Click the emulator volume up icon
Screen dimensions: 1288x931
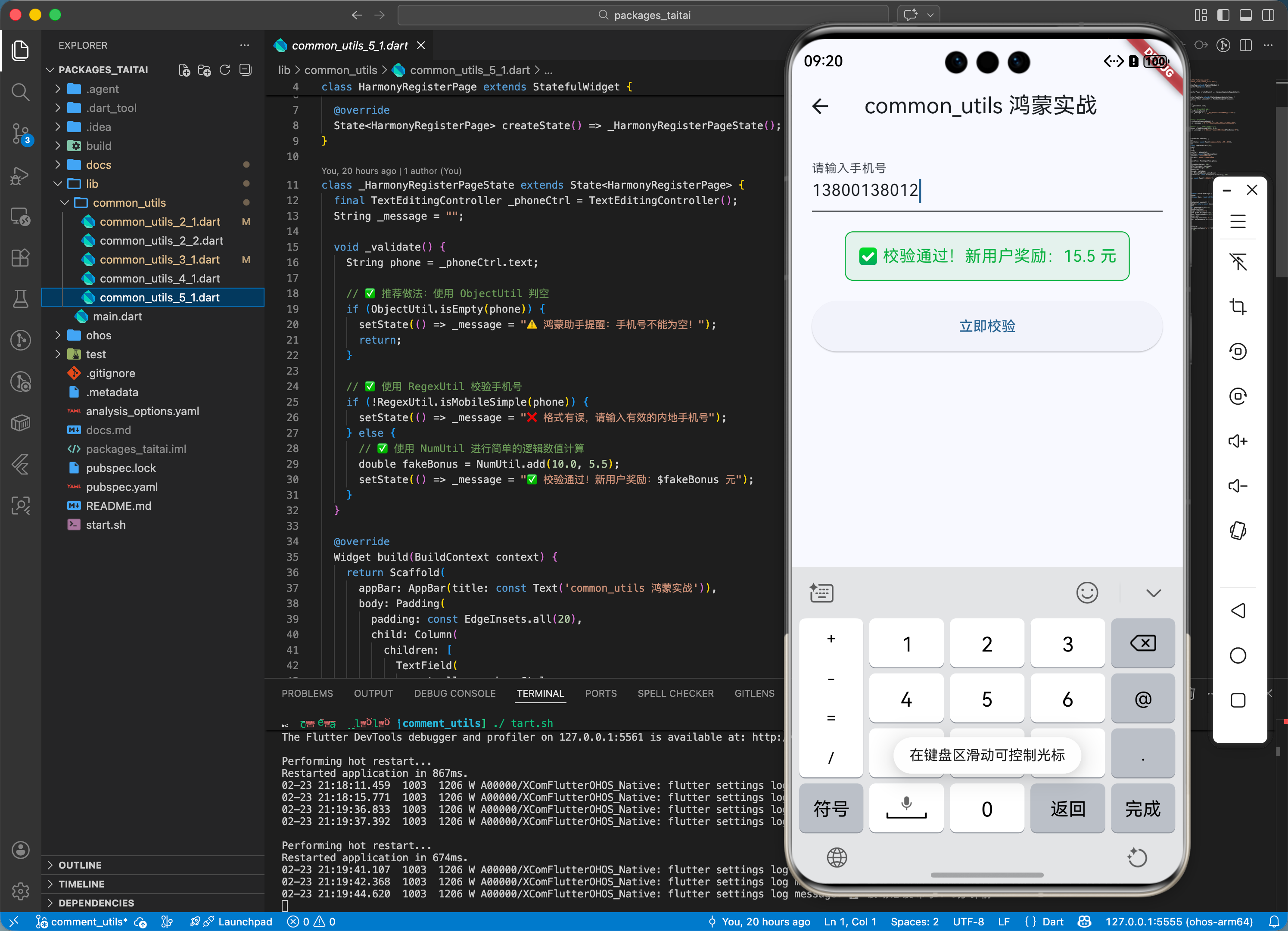point(1238,441)
